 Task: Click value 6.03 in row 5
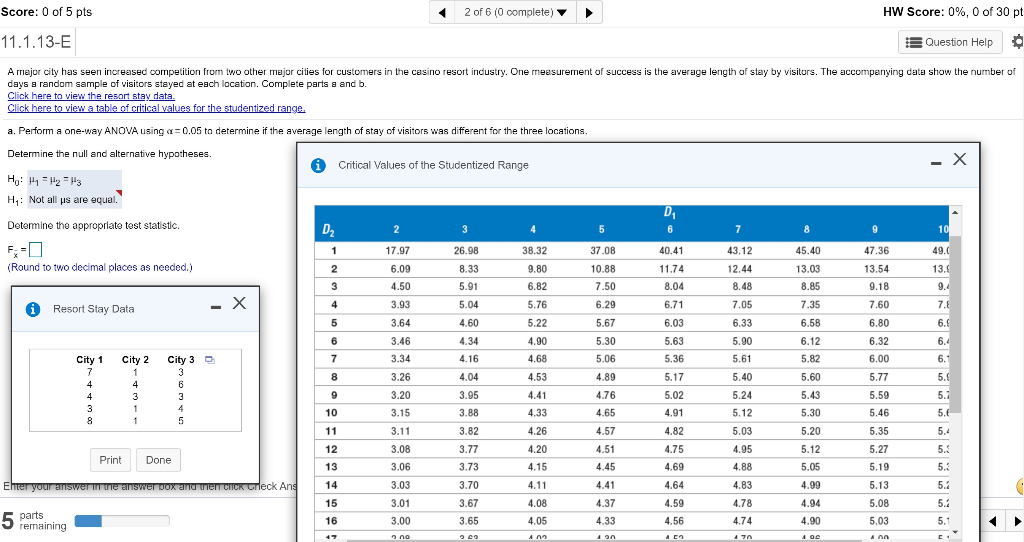673,323
